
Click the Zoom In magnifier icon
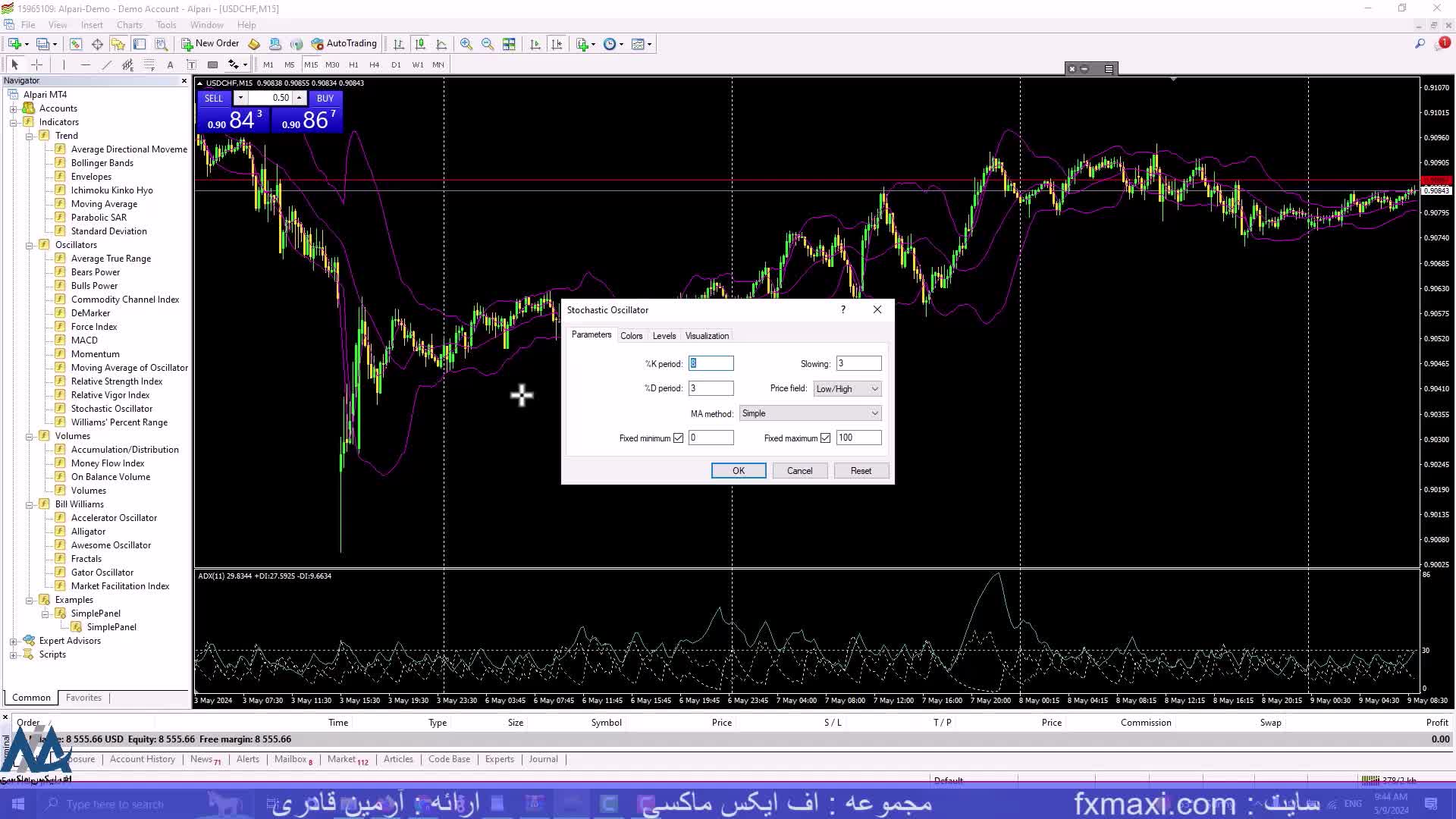(x=466, y=44)
